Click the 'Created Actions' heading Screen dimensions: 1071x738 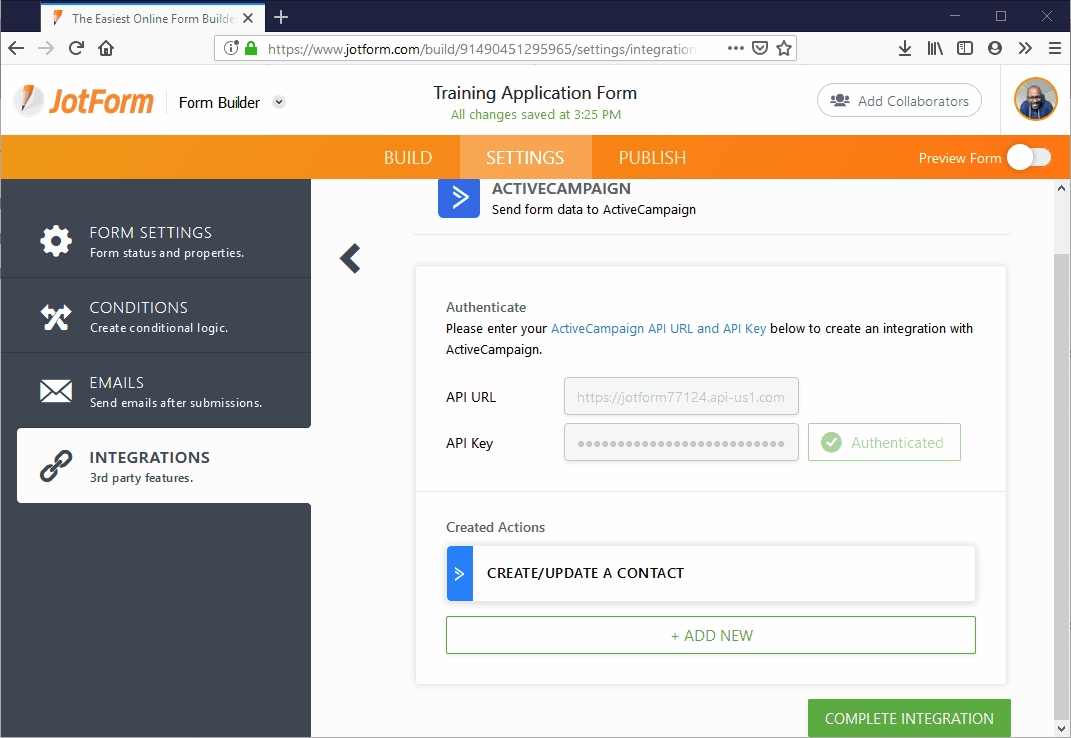click(495, 528)
